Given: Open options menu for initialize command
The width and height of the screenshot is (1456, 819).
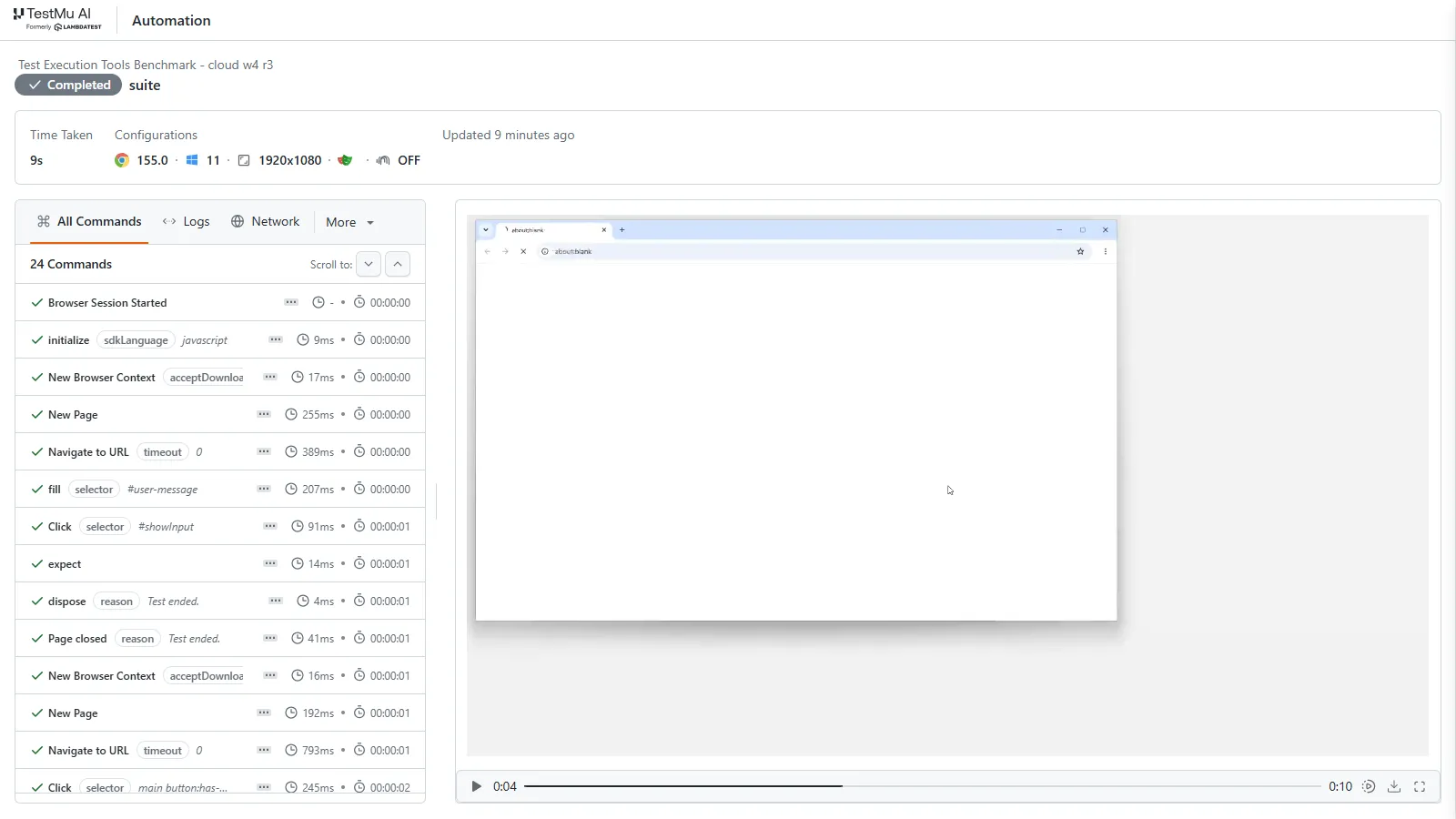Looking at the screenshot, I should click(276, 339).
